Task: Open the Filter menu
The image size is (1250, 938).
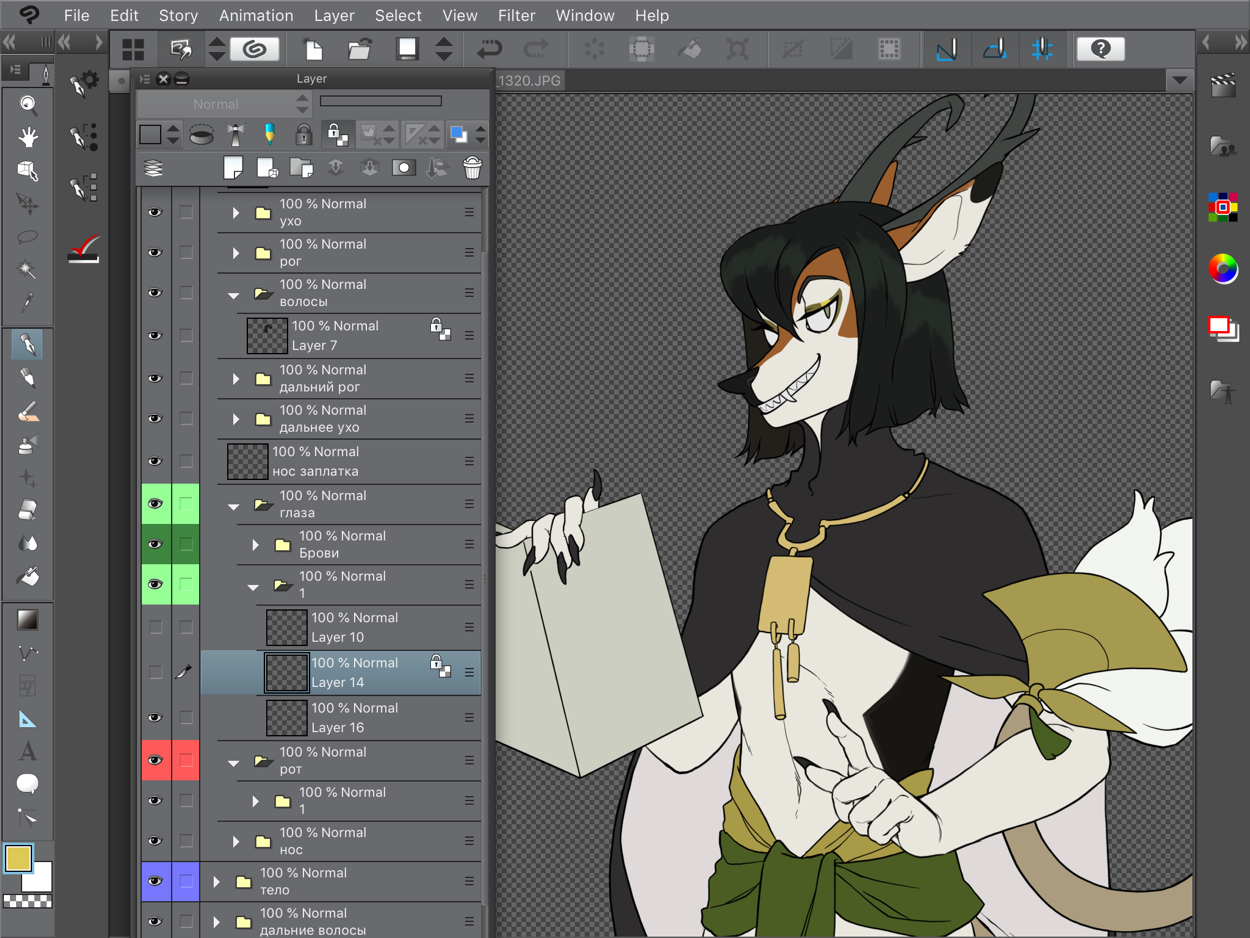Action: tap(516, 15)
